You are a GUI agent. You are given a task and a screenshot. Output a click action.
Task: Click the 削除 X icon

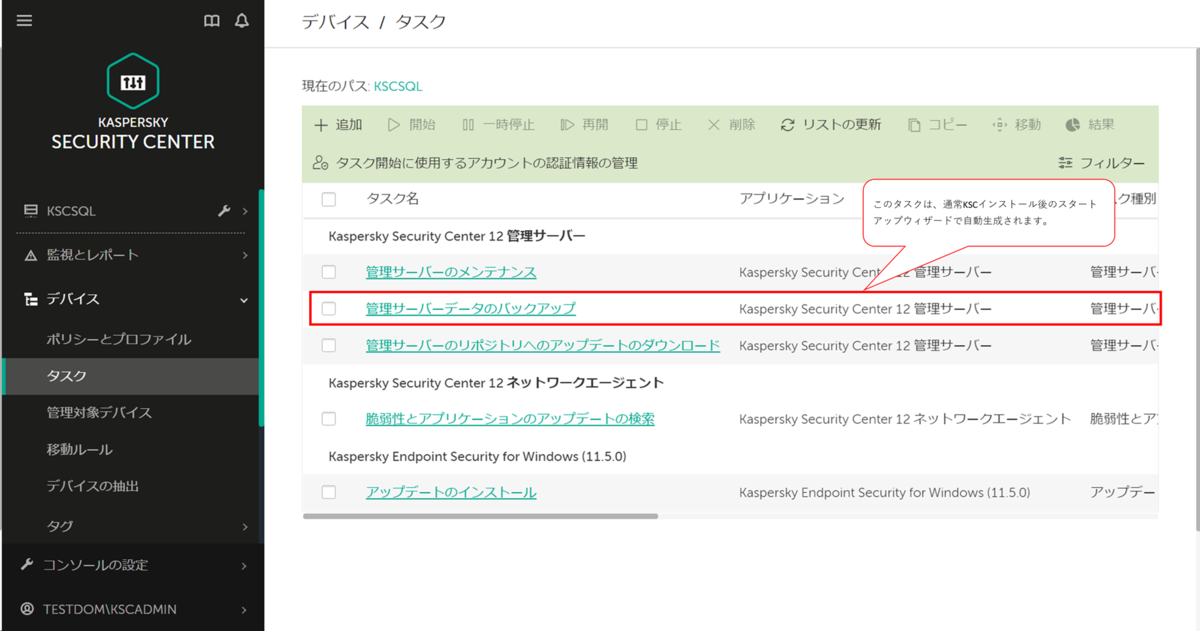714,125
